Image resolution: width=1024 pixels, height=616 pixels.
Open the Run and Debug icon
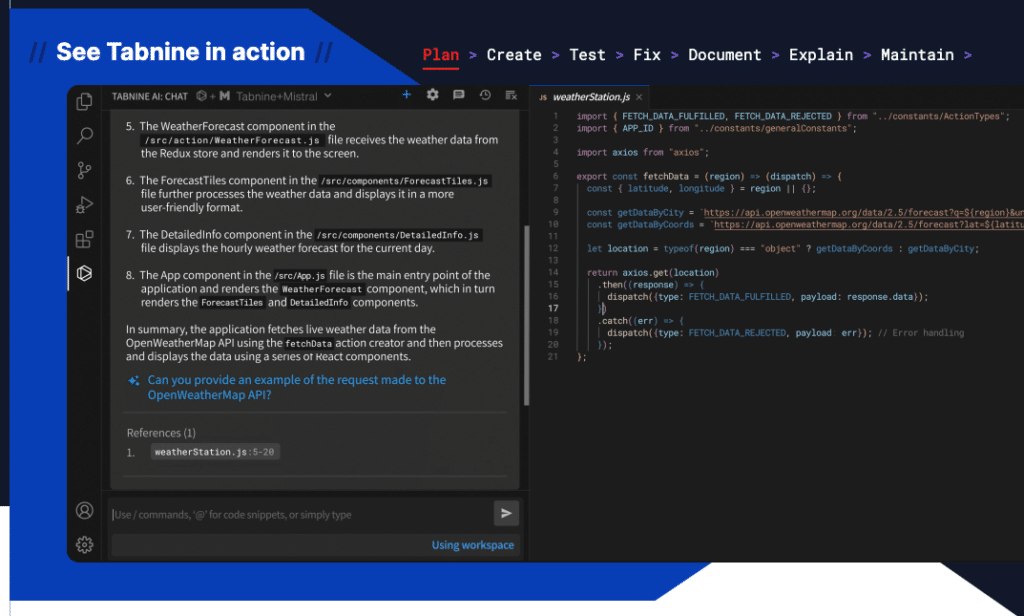point(84,204)
